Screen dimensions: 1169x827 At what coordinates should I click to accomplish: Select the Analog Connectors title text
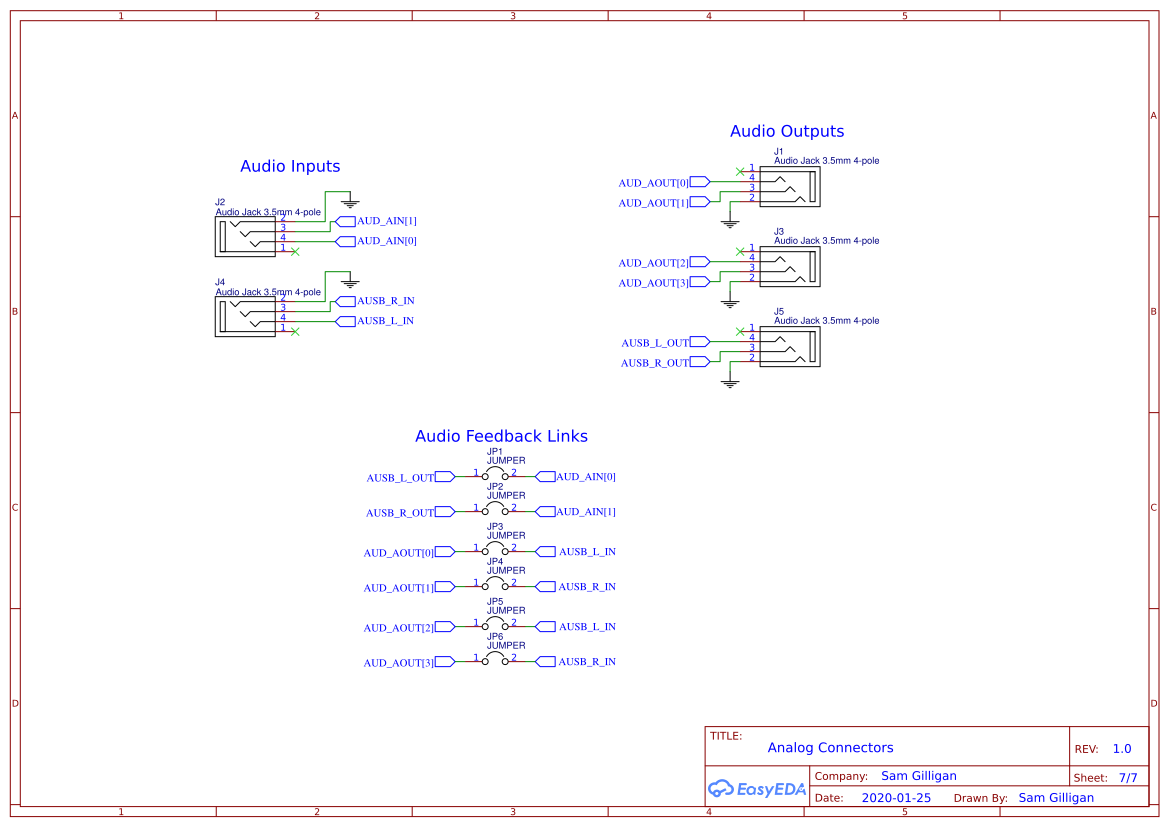[829, 747]
